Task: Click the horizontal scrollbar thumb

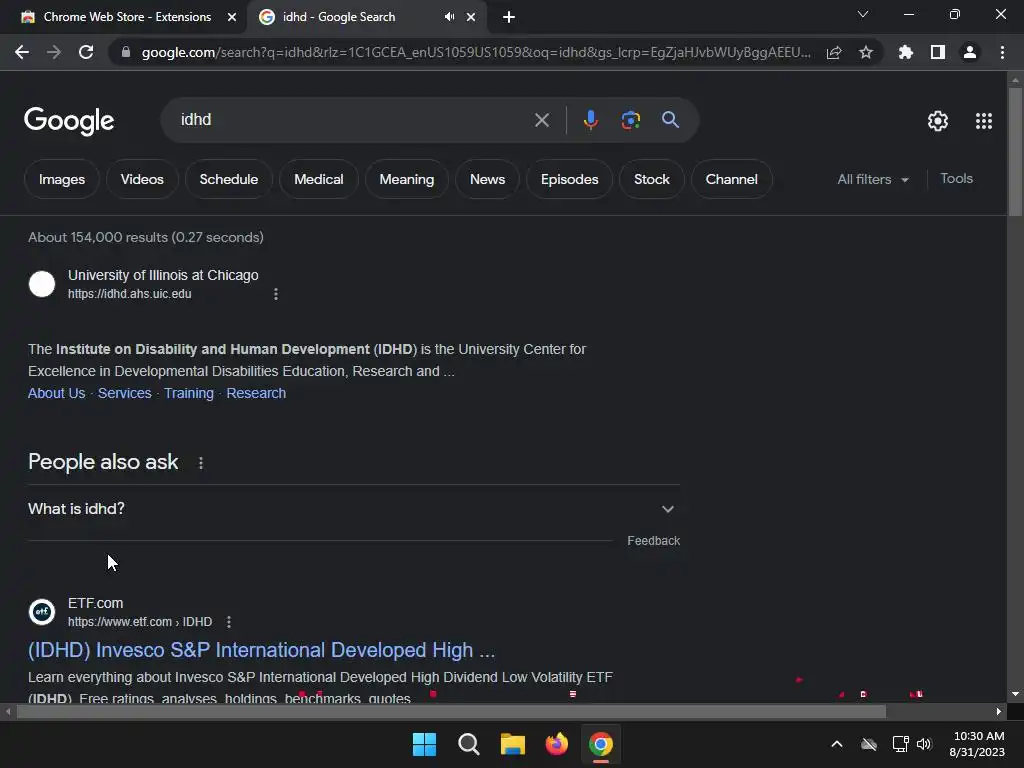Action: 451,711
